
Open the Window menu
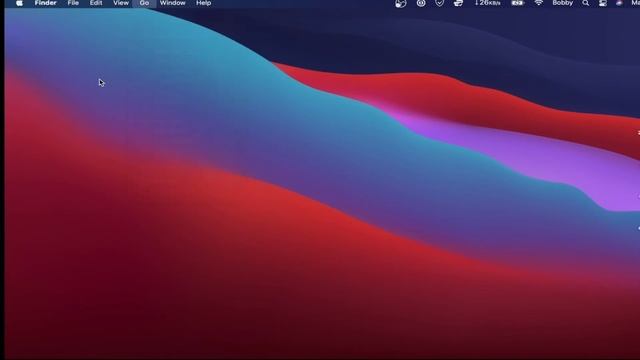click(x=172, y=3)
